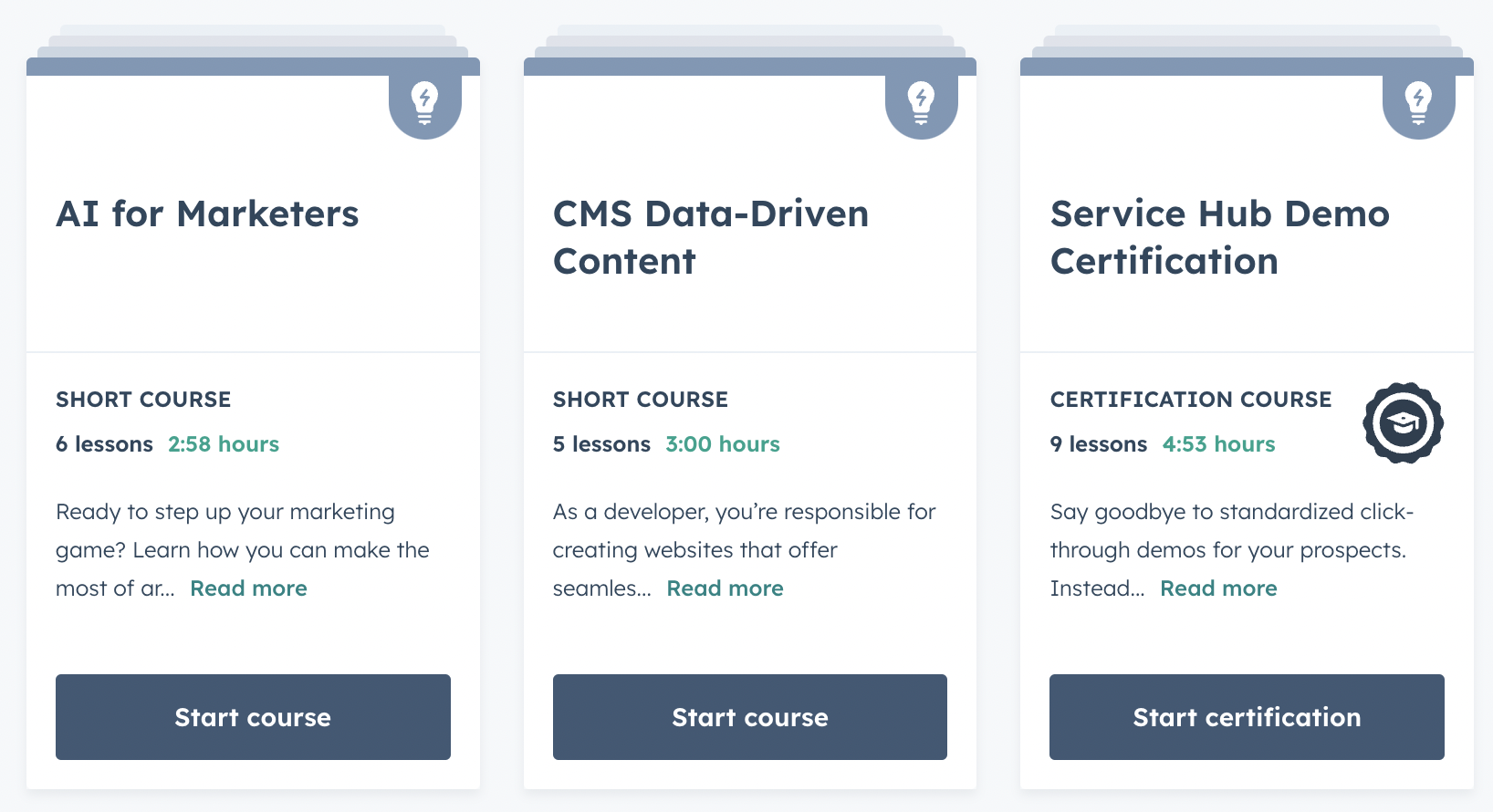Select the 9 lessons count text
Image resolution: width=1493 pixels, height=812 pixels.
(1098, 444)
